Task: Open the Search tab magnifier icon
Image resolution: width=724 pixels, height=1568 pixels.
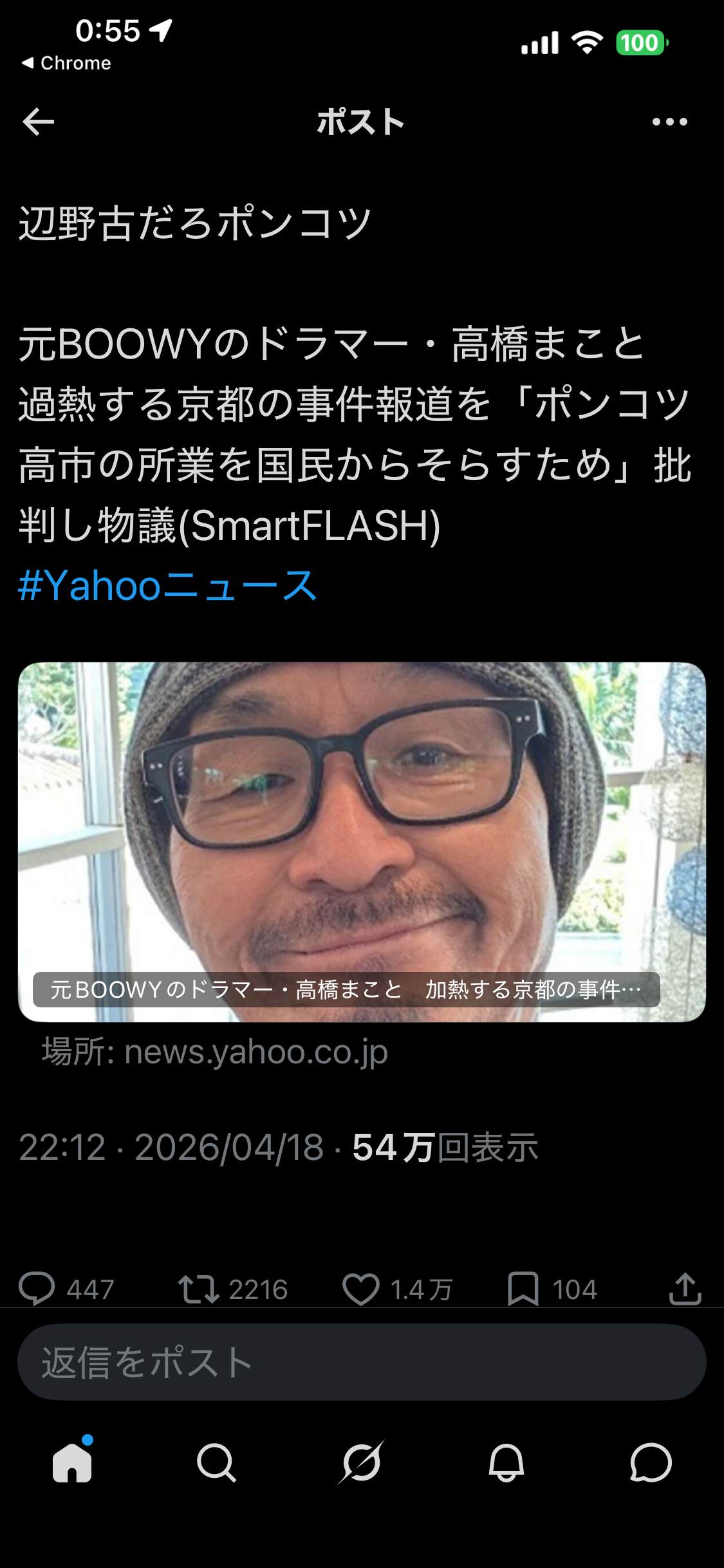Action: [x=216, y=1462]
